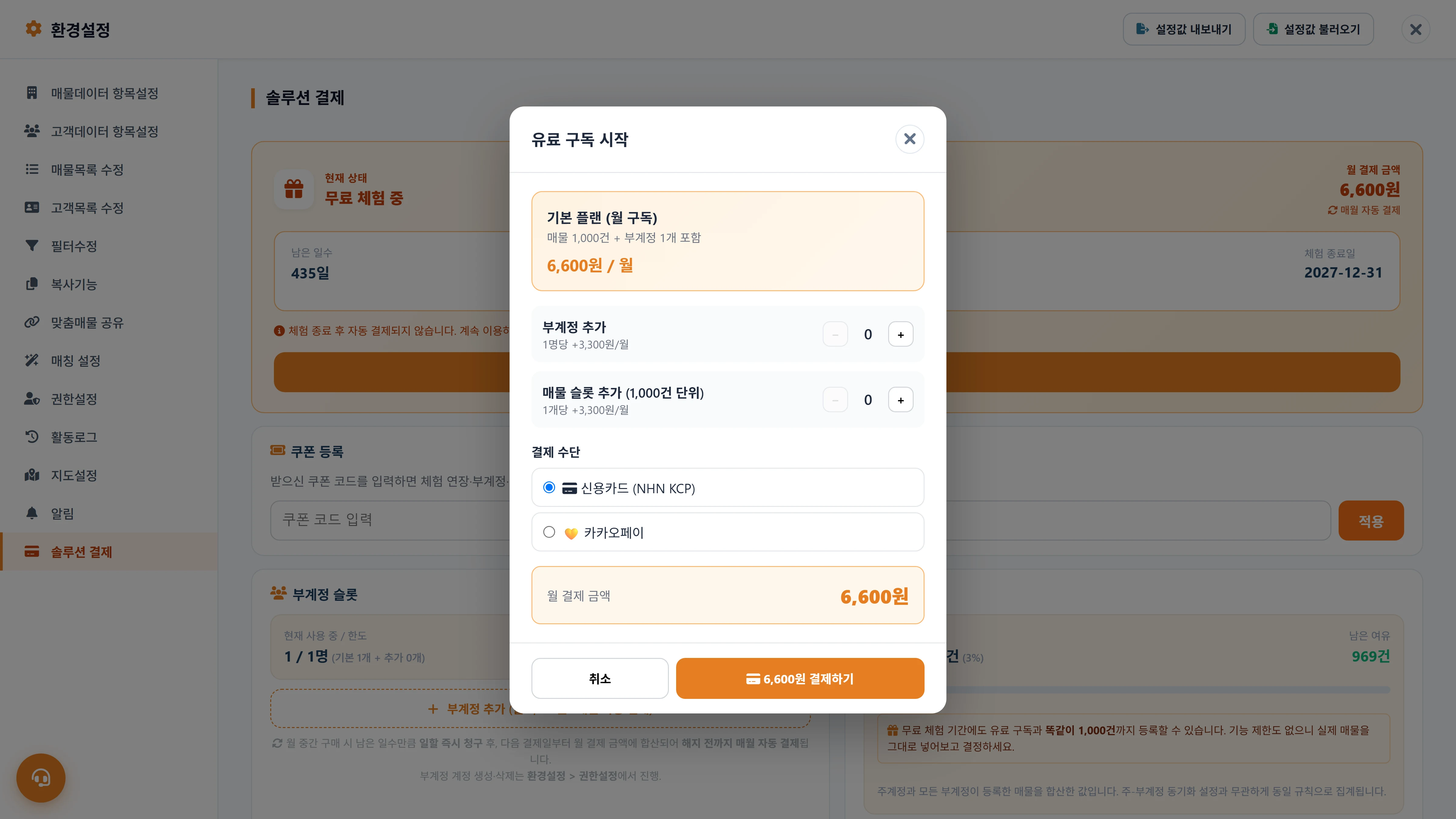Image resolution: width=1456 pixels, height=819 pixels.
Task: Click the 카카오페이 option row
Action: coord(727,532)
